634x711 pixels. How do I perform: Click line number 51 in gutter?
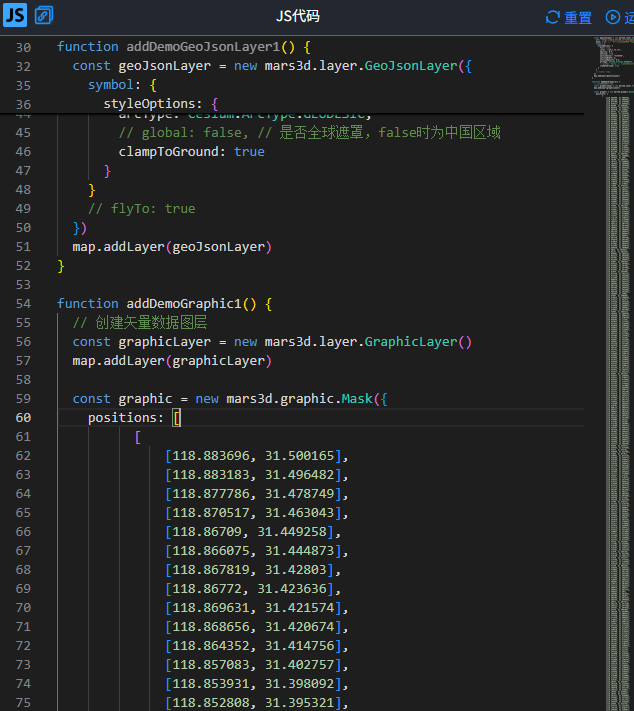point(23,247)
